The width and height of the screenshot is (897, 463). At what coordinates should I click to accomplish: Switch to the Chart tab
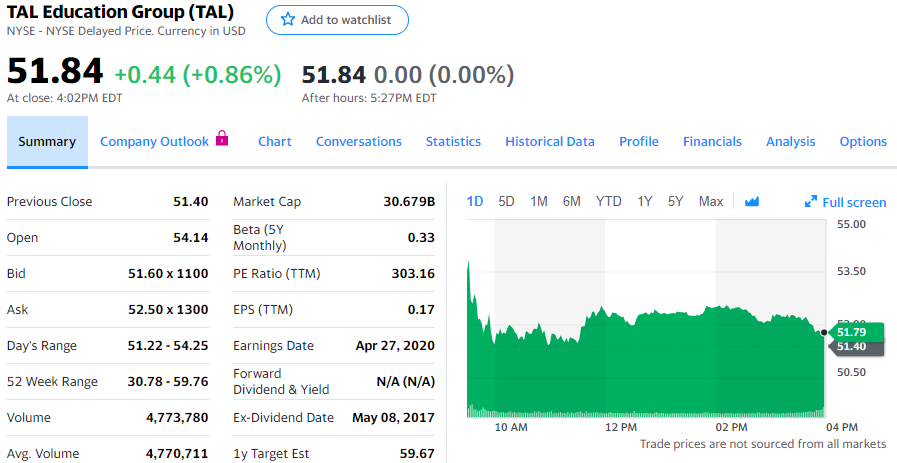(275, 142)
